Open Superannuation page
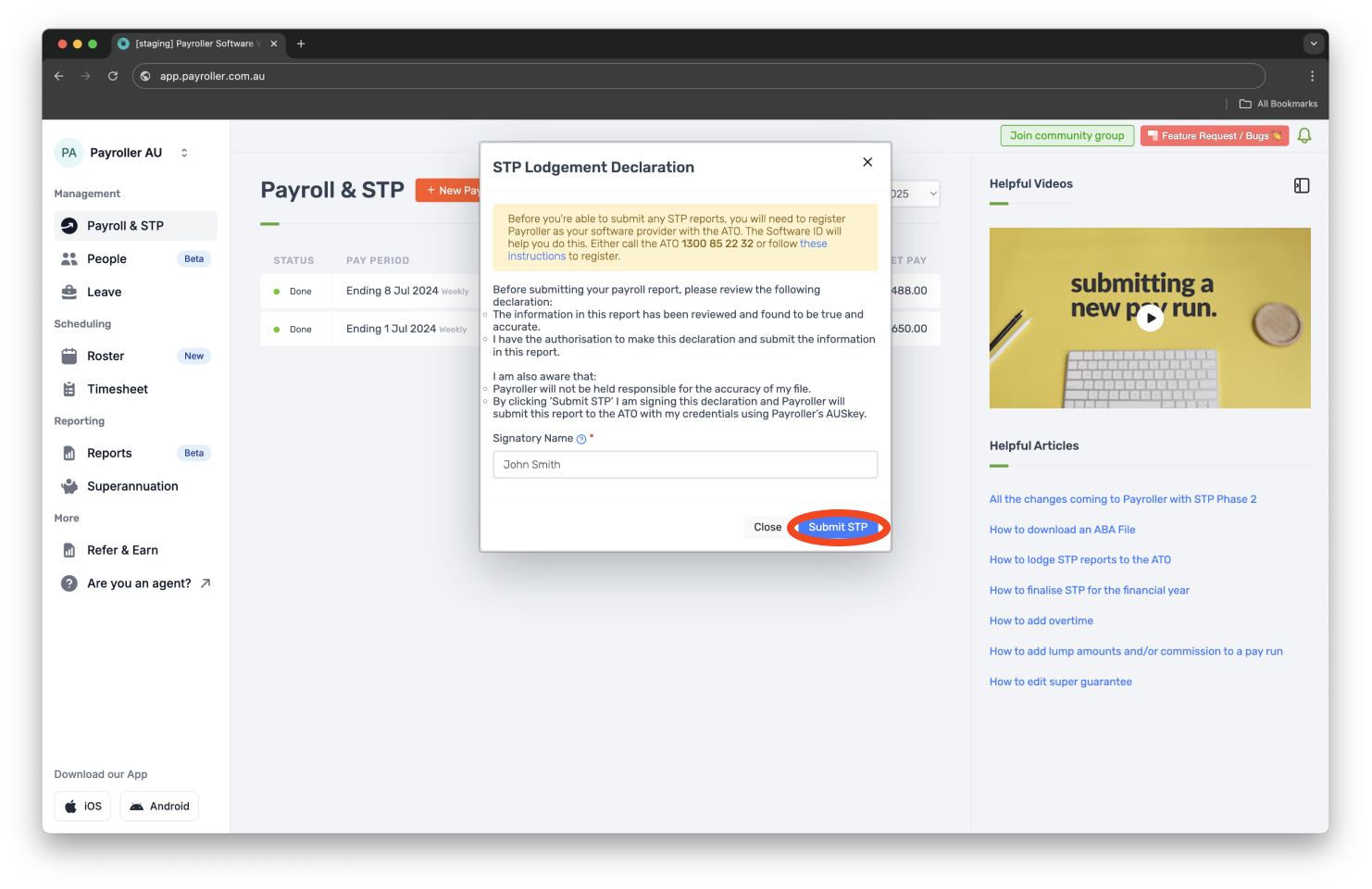Image resolution: width=1372 pixels, height=889 pixels. point(135,486)
